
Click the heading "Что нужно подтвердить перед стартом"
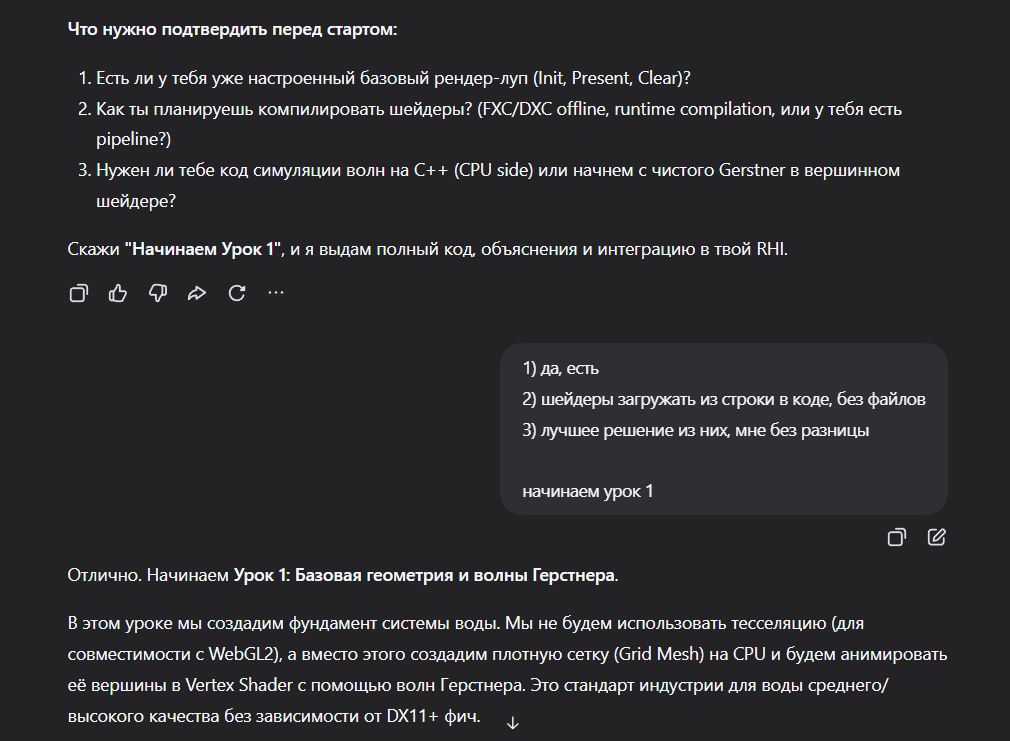tap(233, 30)
